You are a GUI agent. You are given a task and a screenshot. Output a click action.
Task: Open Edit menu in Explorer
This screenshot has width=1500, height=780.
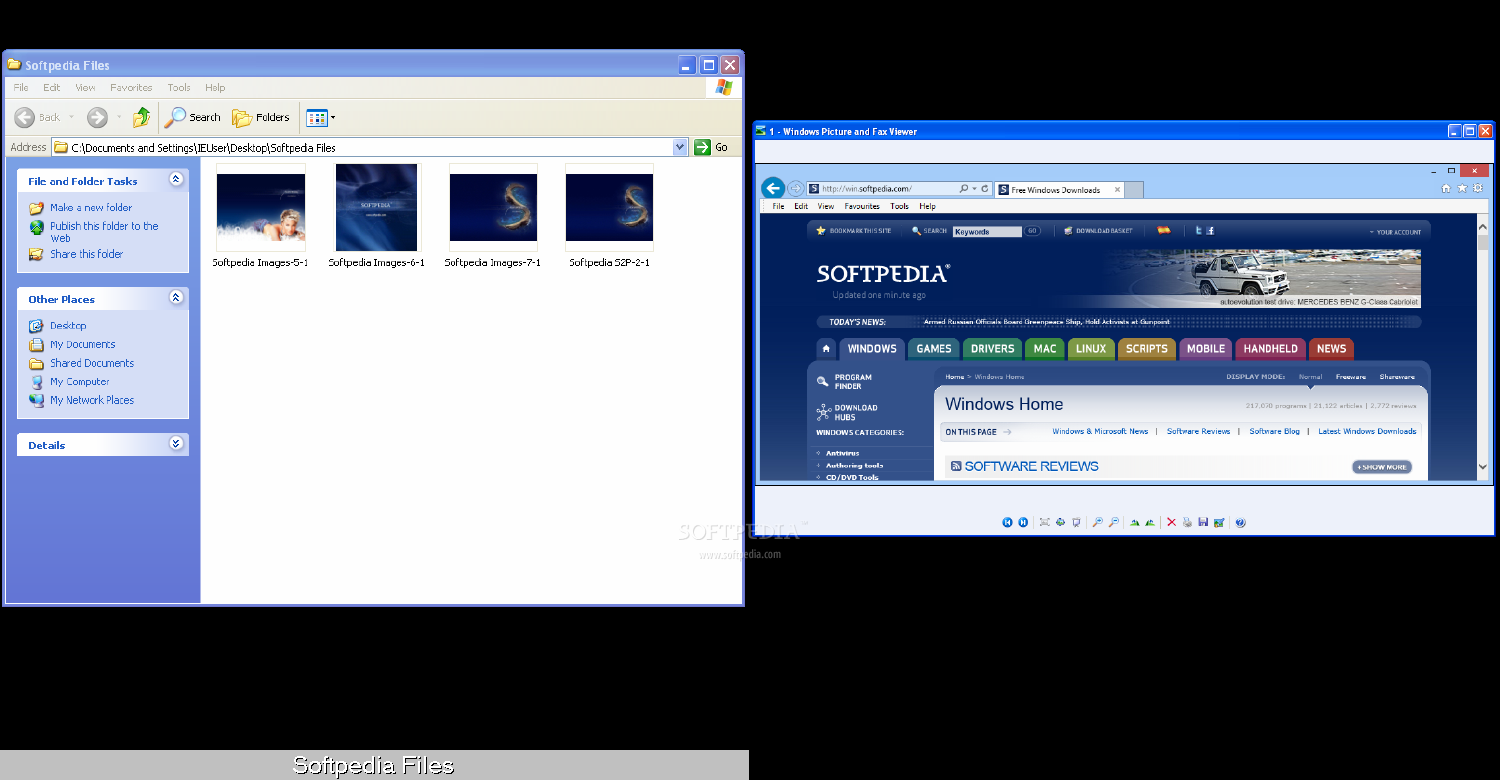point(52,88)
